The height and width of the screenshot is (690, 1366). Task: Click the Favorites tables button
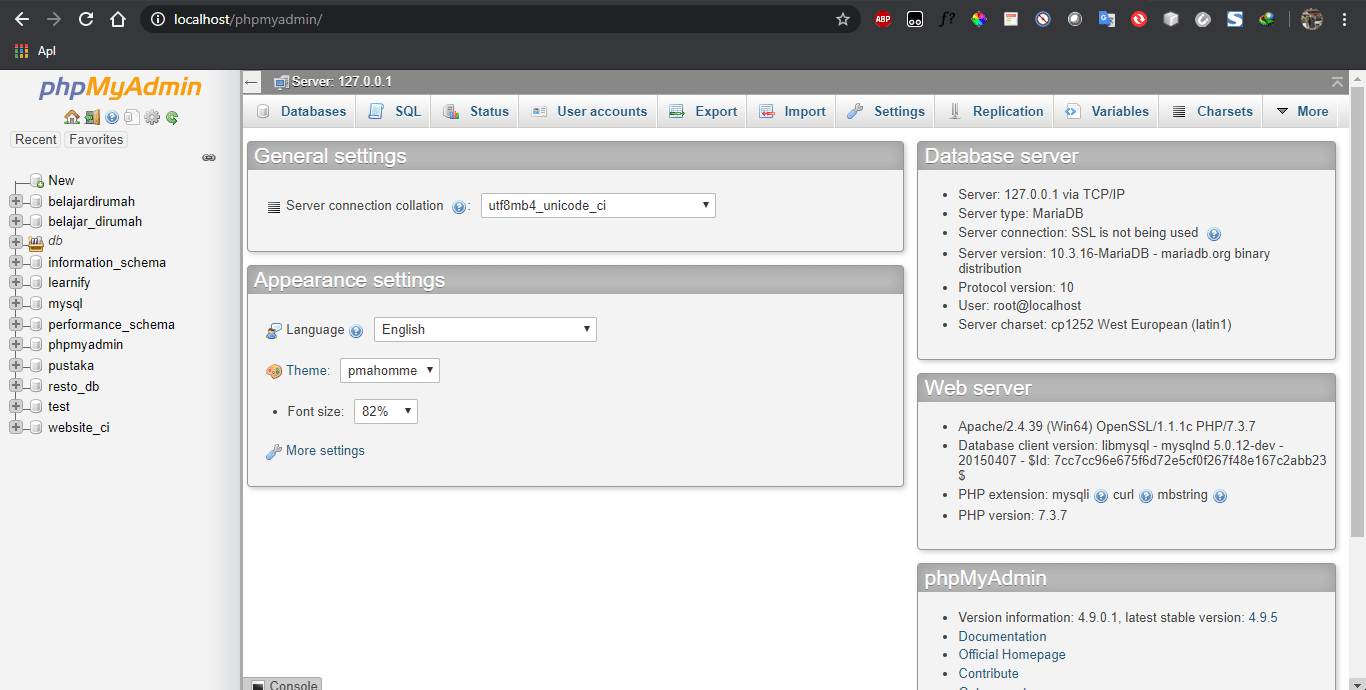(96, 140)
